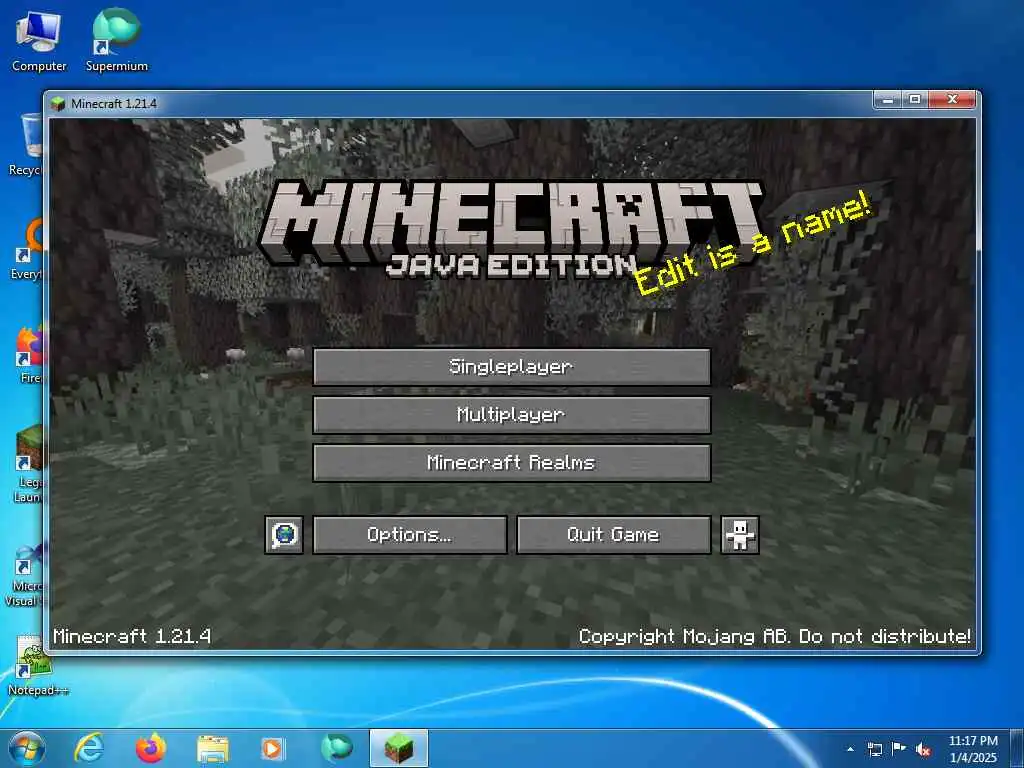The width and height of the screenshot is (1024, 768).
Task: Open Supermium from the taskbar
Action: tap(336, 748)
